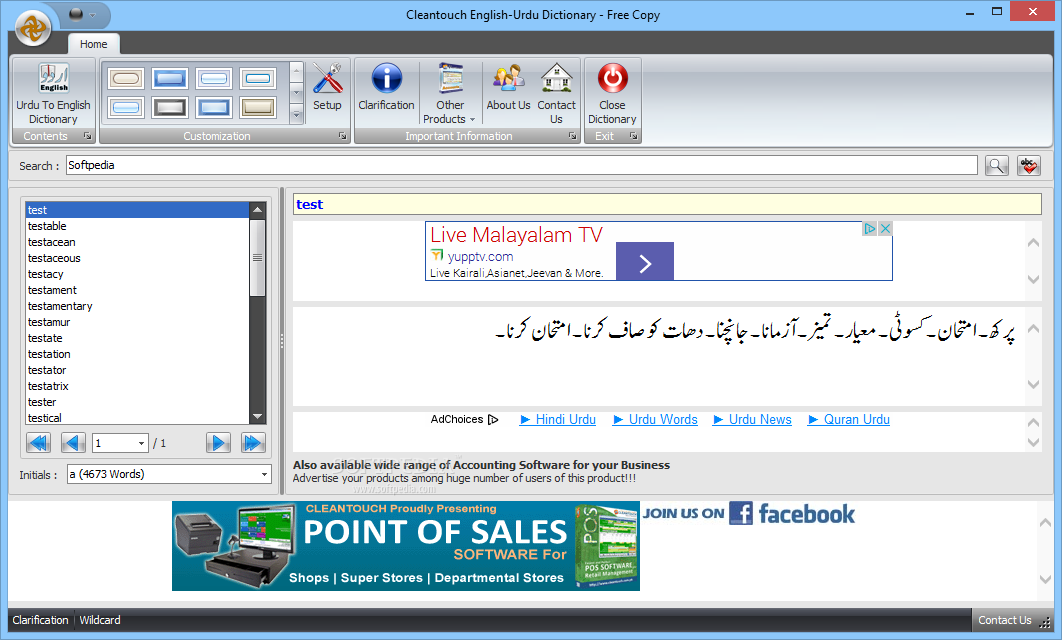Screen dimensions: 1062x640
Task: Open Important Information dialog launcher
Action: (x=572, y=136)
